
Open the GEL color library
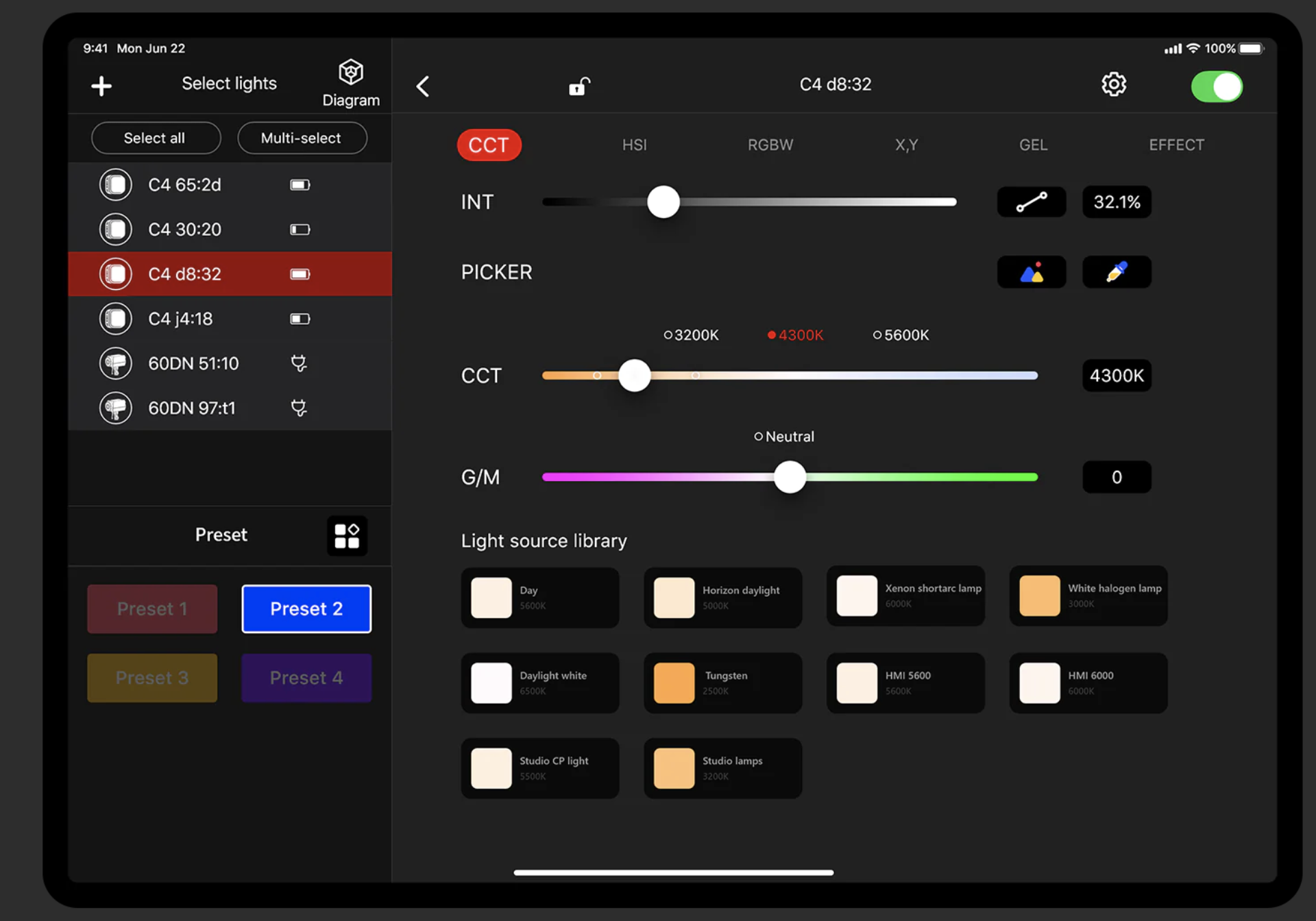[1030, 145]
